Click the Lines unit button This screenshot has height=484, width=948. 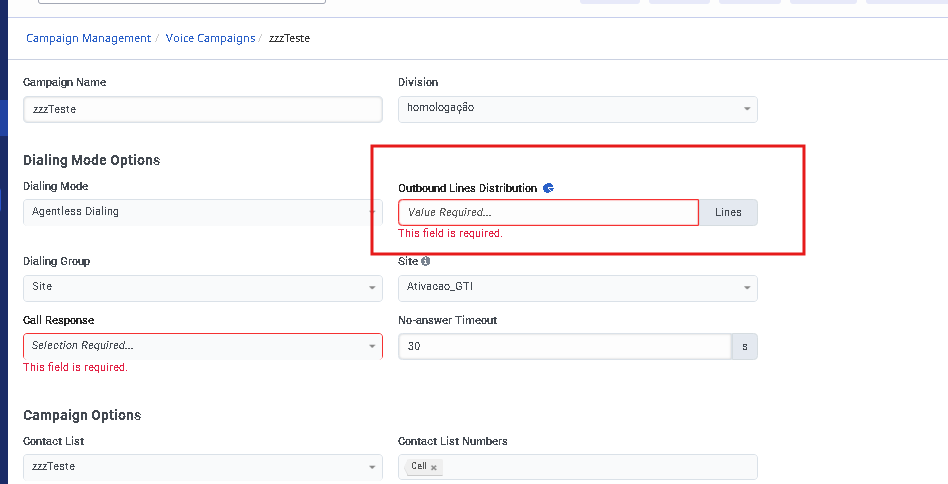tap(728, 212)
